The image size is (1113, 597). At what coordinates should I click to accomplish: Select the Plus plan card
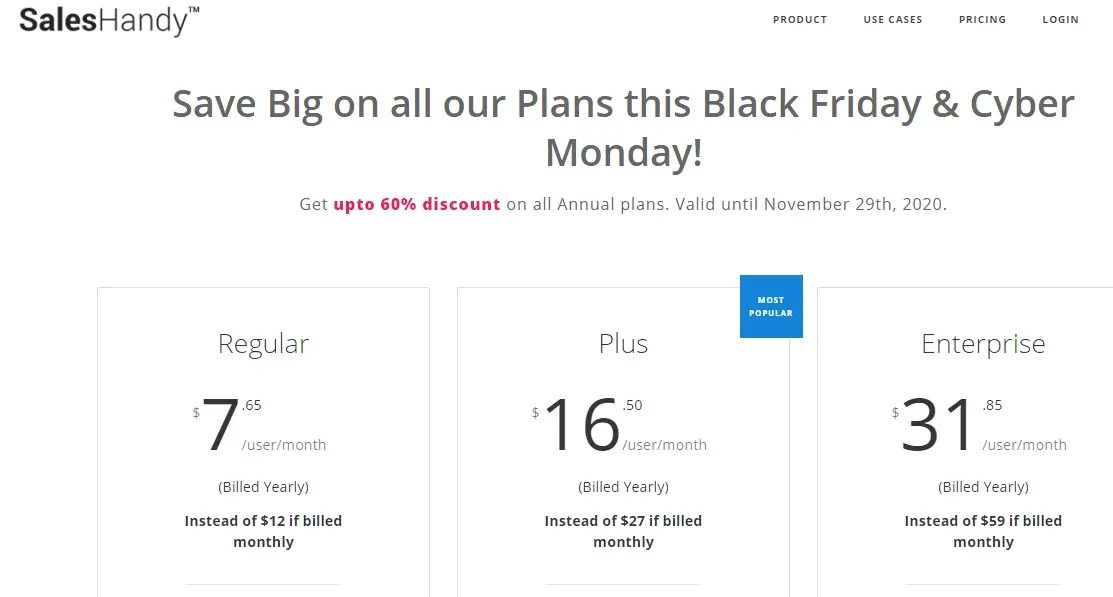623,440
